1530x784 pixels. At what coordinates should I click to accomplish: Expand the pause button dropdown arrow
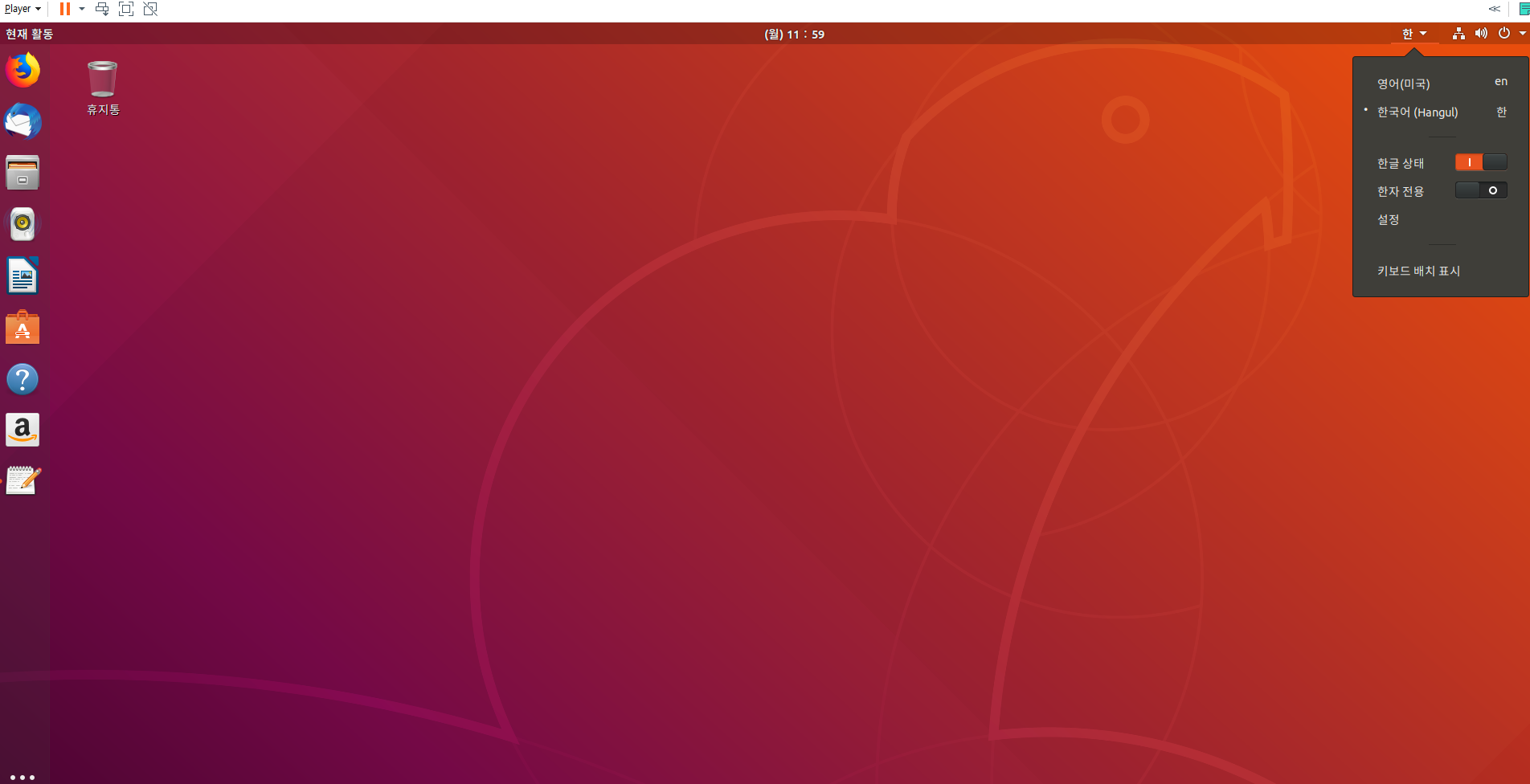click(82, 9)
